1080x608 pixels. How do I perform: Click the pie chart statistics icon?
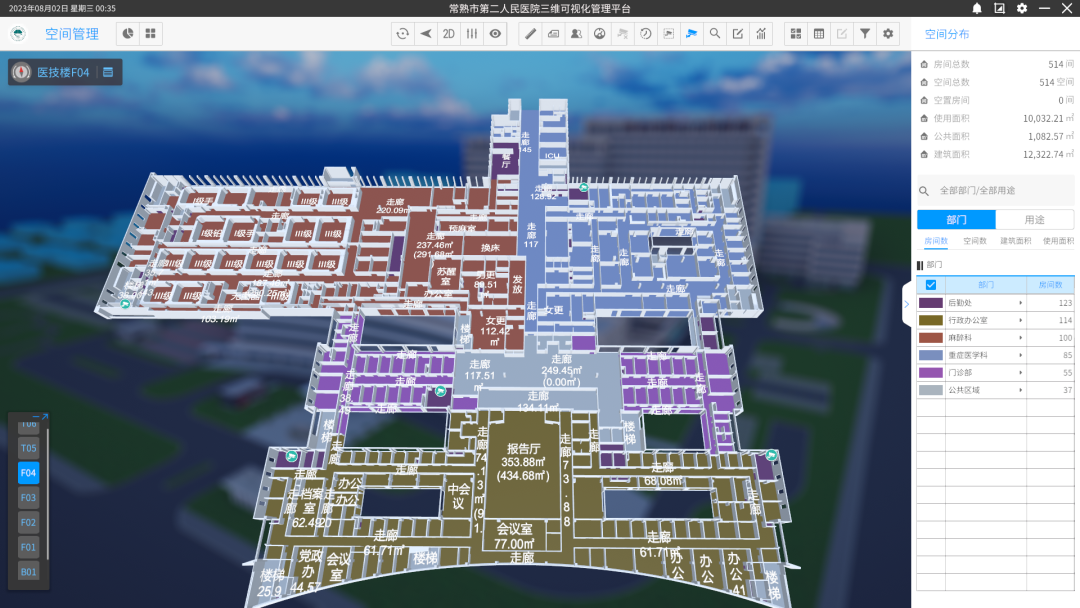(128, 34)
